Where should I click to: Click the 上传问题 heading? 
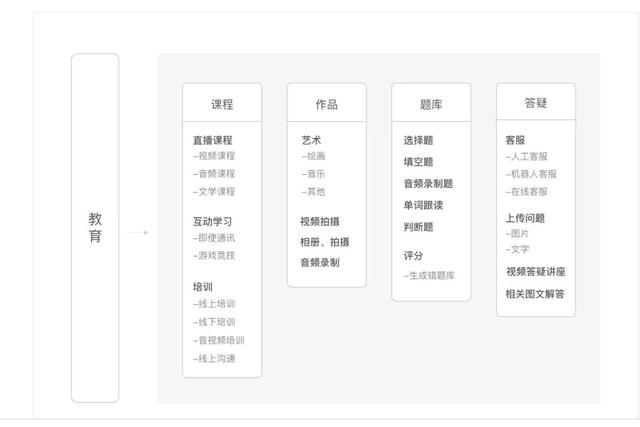pyautogui.click(x=525, y=218)
